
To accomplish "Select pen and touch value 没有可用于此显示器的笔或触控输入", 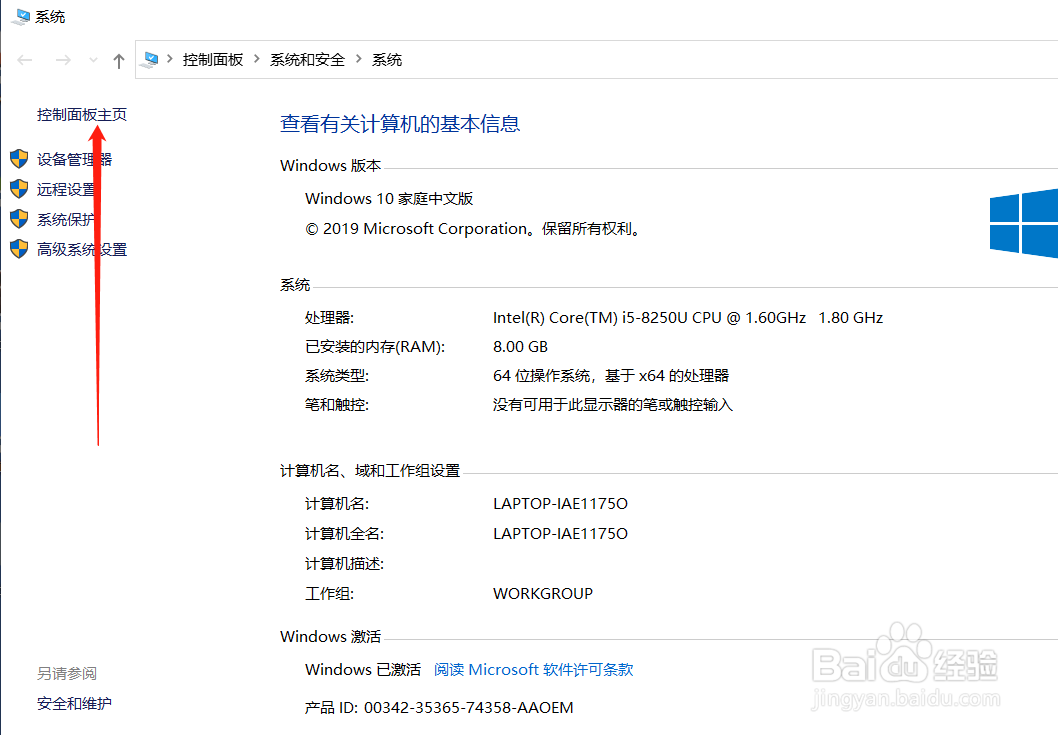I will pyautogui.click(x=613, y=405).
